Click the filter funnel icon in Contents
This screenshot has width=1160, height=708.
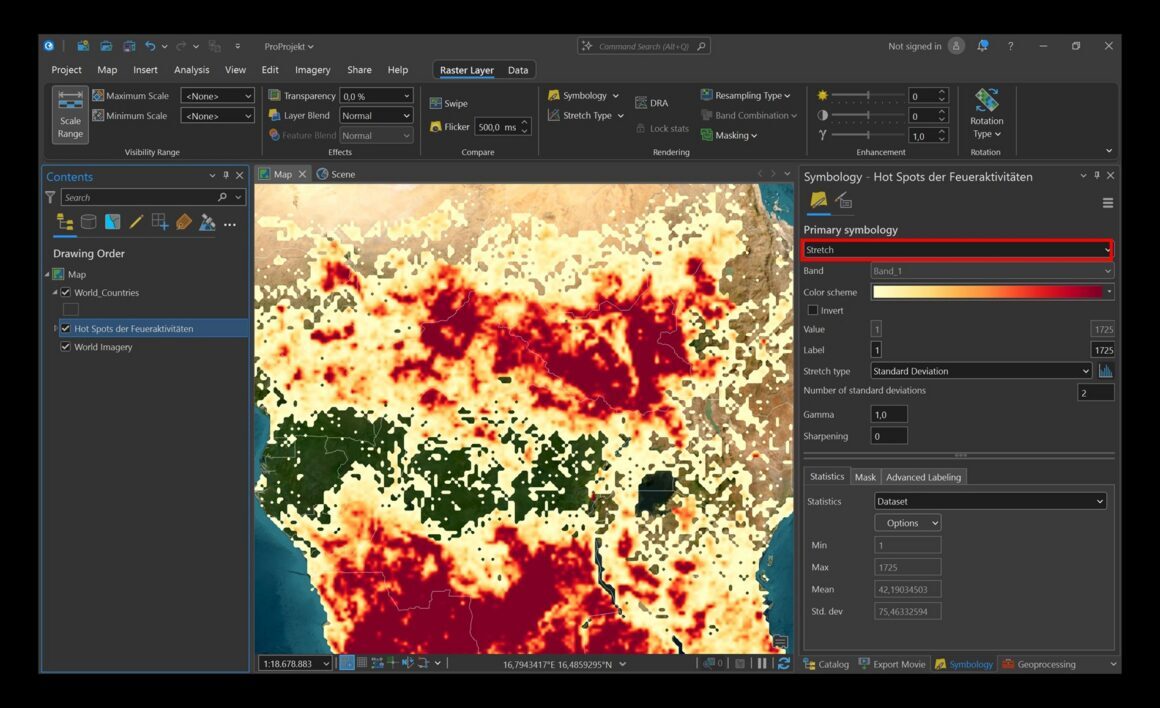tap(50, 198)
